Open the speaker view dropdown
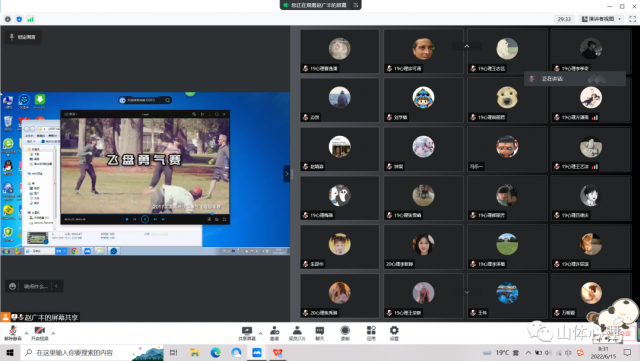 point(602,19)
